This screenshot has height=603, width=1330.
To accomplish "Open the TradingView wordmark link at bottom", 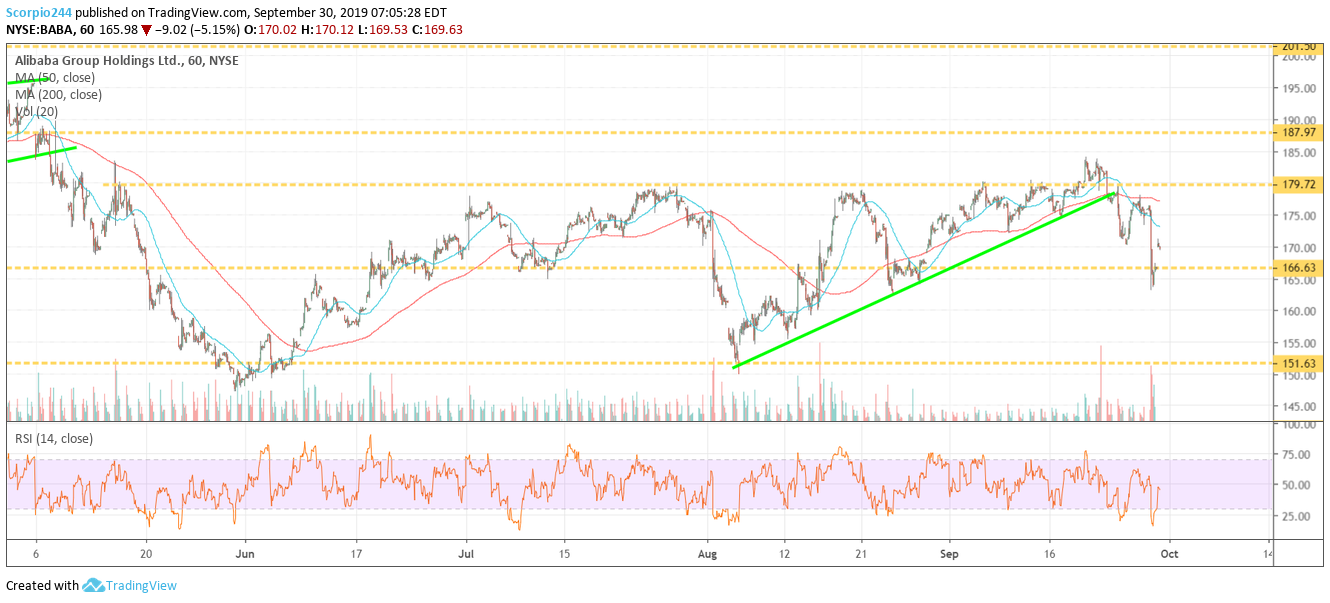I will point(141,586).
